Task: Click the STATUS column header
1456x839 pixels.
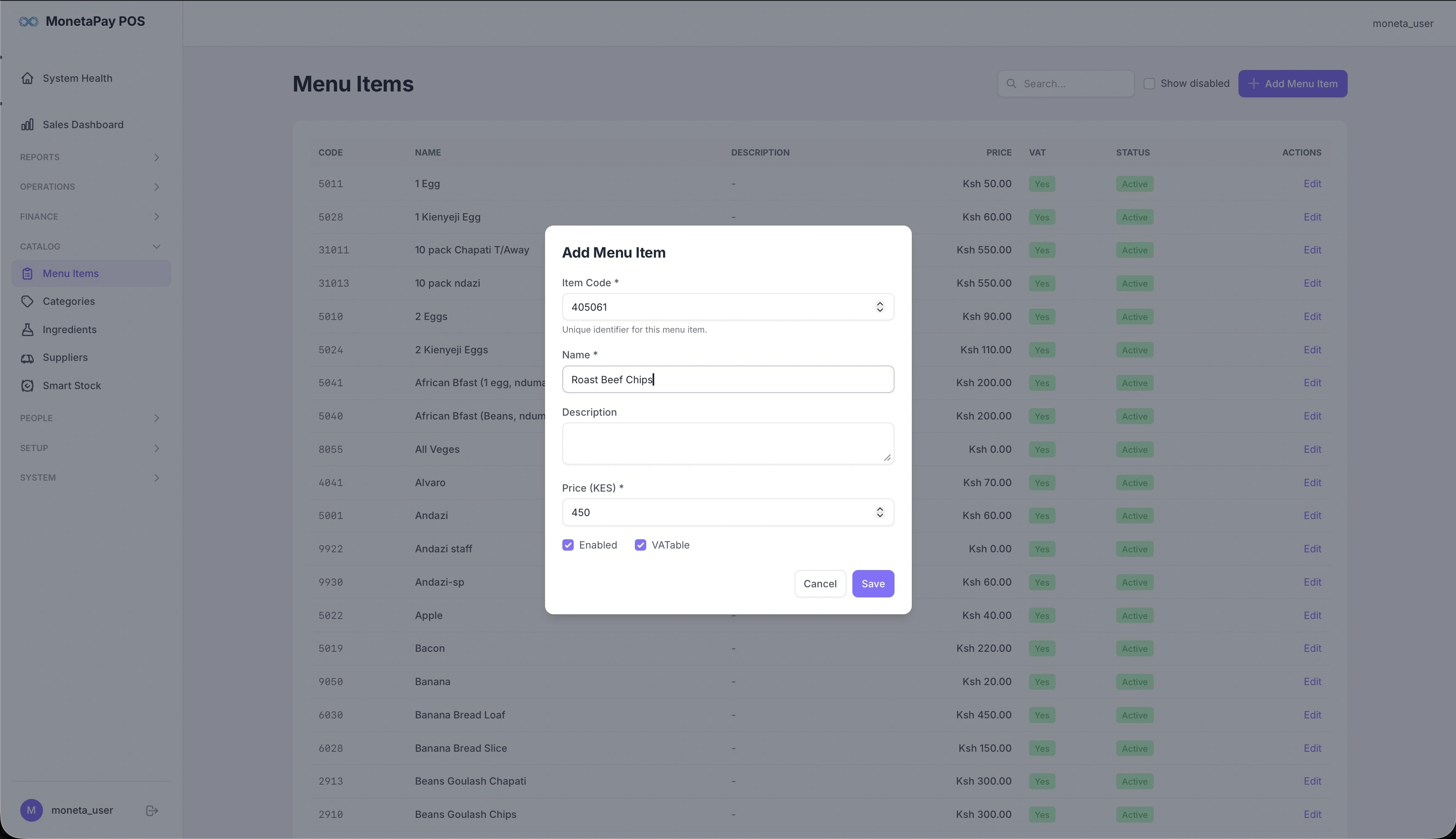Action: pos(1133,153)
